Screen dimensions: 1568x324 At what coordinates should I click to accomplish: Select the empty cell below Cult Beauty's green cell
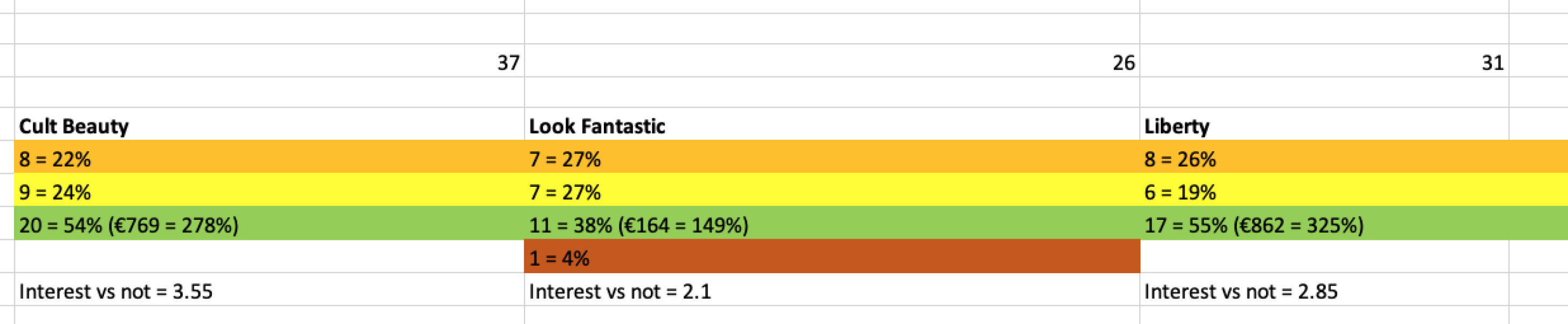(x=268, y=258)
